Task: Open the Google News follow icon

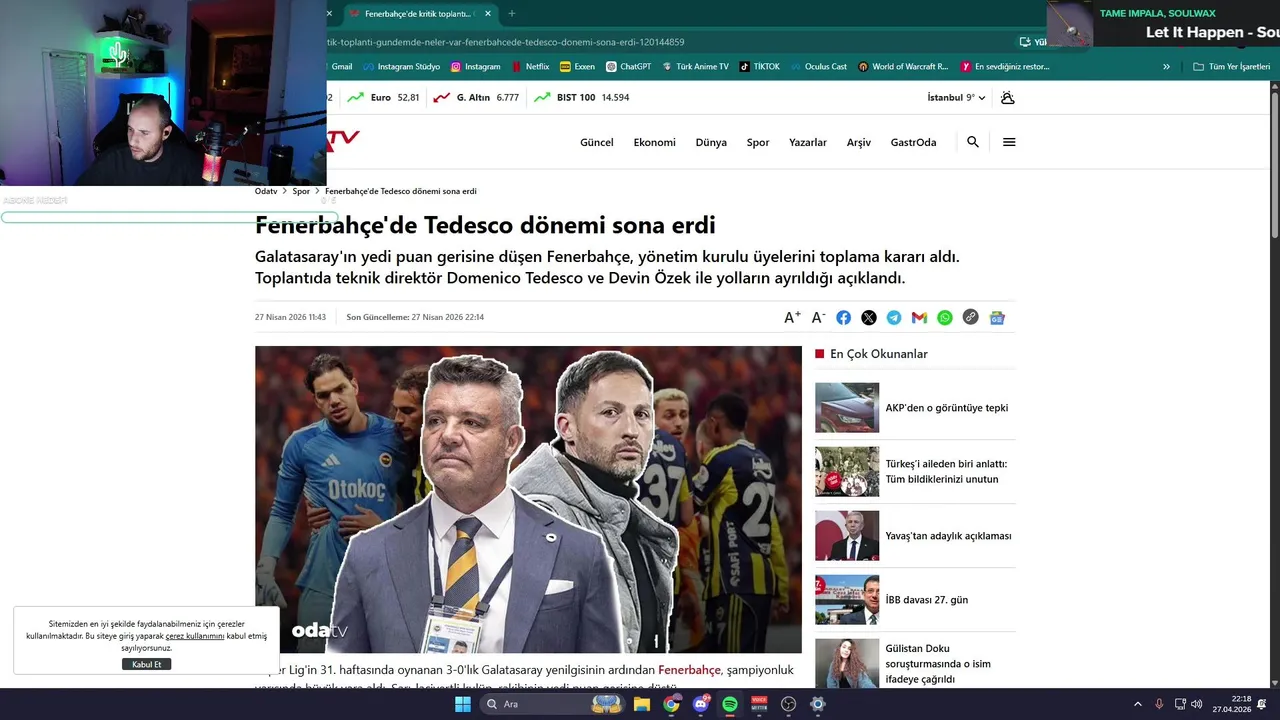Action: (x=997, y=317)
